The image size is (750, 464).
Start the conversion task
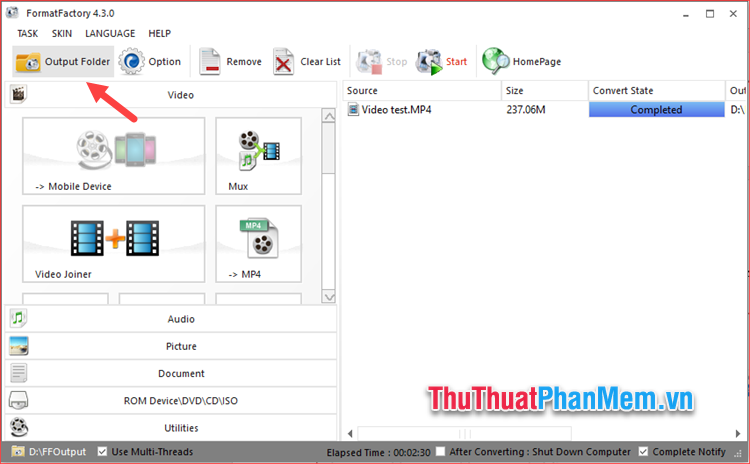click(x=441, y=62)
